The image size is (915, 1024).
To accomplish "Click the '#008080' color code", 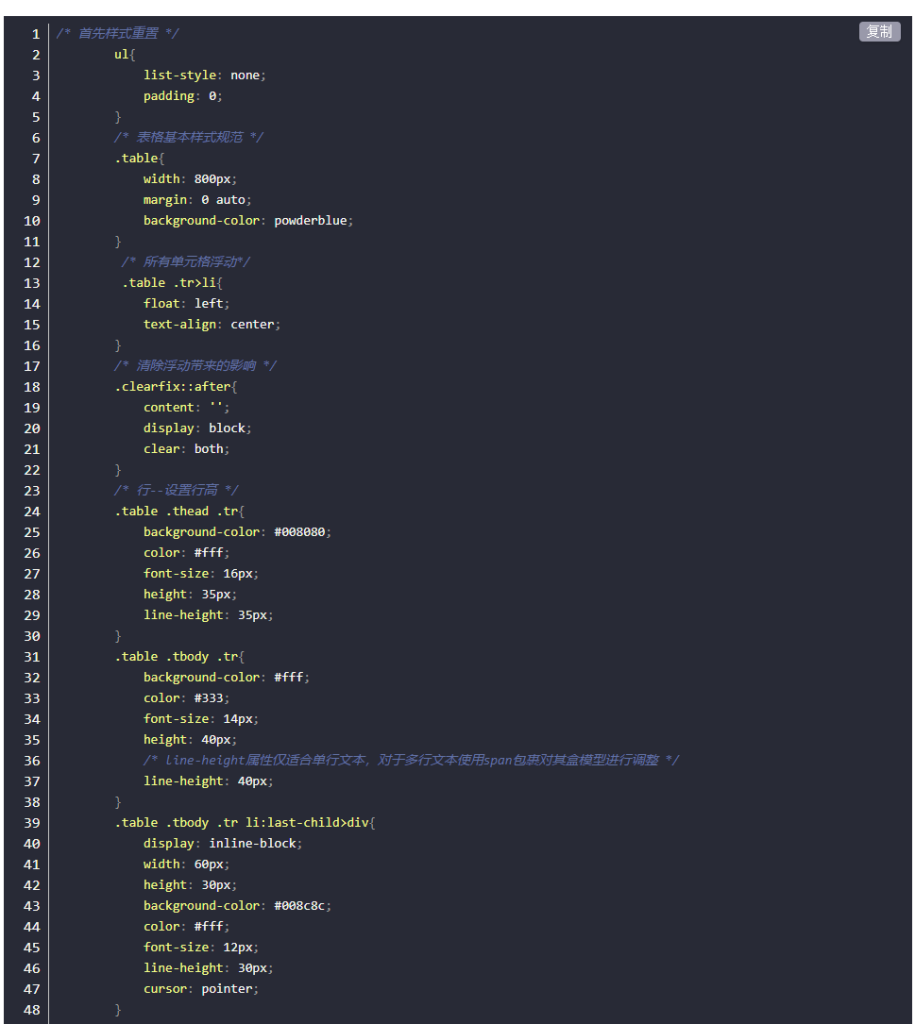I will [300, 532].
